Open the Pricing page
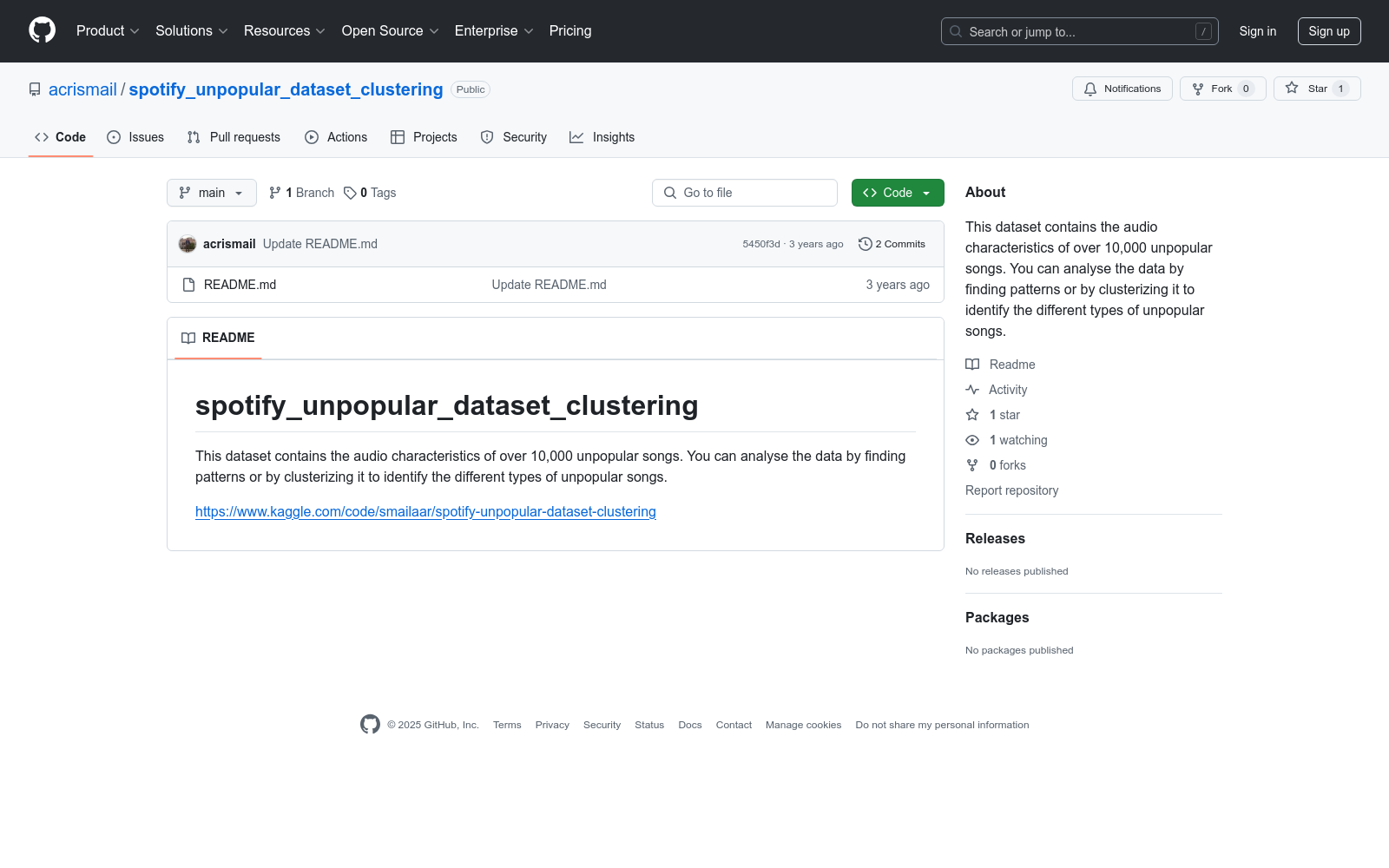This screenshot has height=868, width=1389. (x=570, y=31)
